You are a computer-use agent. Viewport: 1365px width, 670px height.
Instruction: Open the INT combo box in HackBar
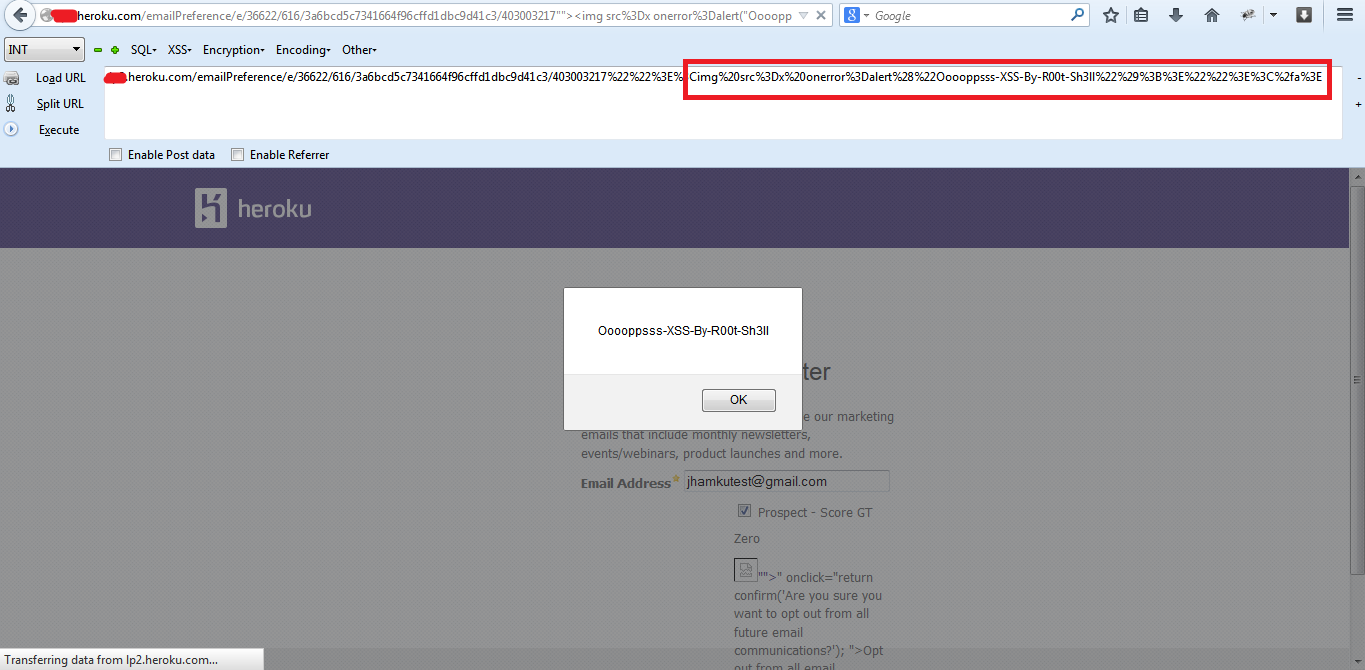tap(45, 50)
